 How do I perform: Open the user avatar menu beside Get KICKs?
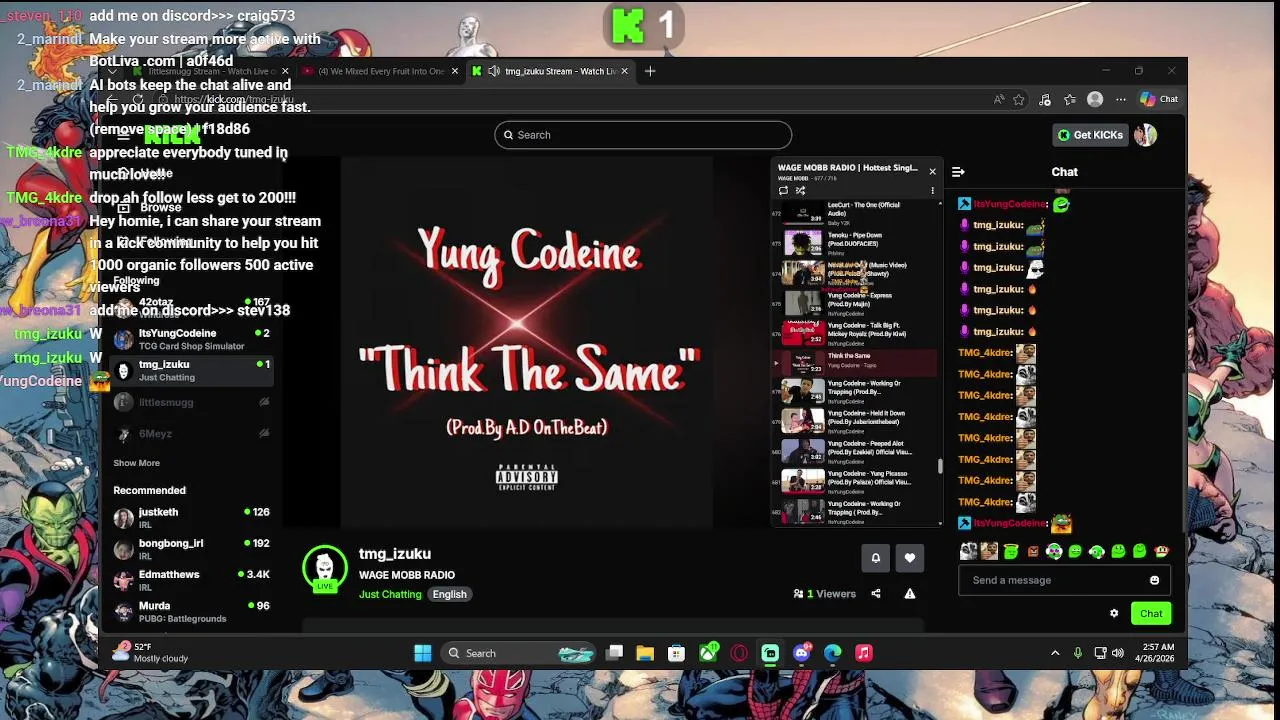pos(1146,135)
